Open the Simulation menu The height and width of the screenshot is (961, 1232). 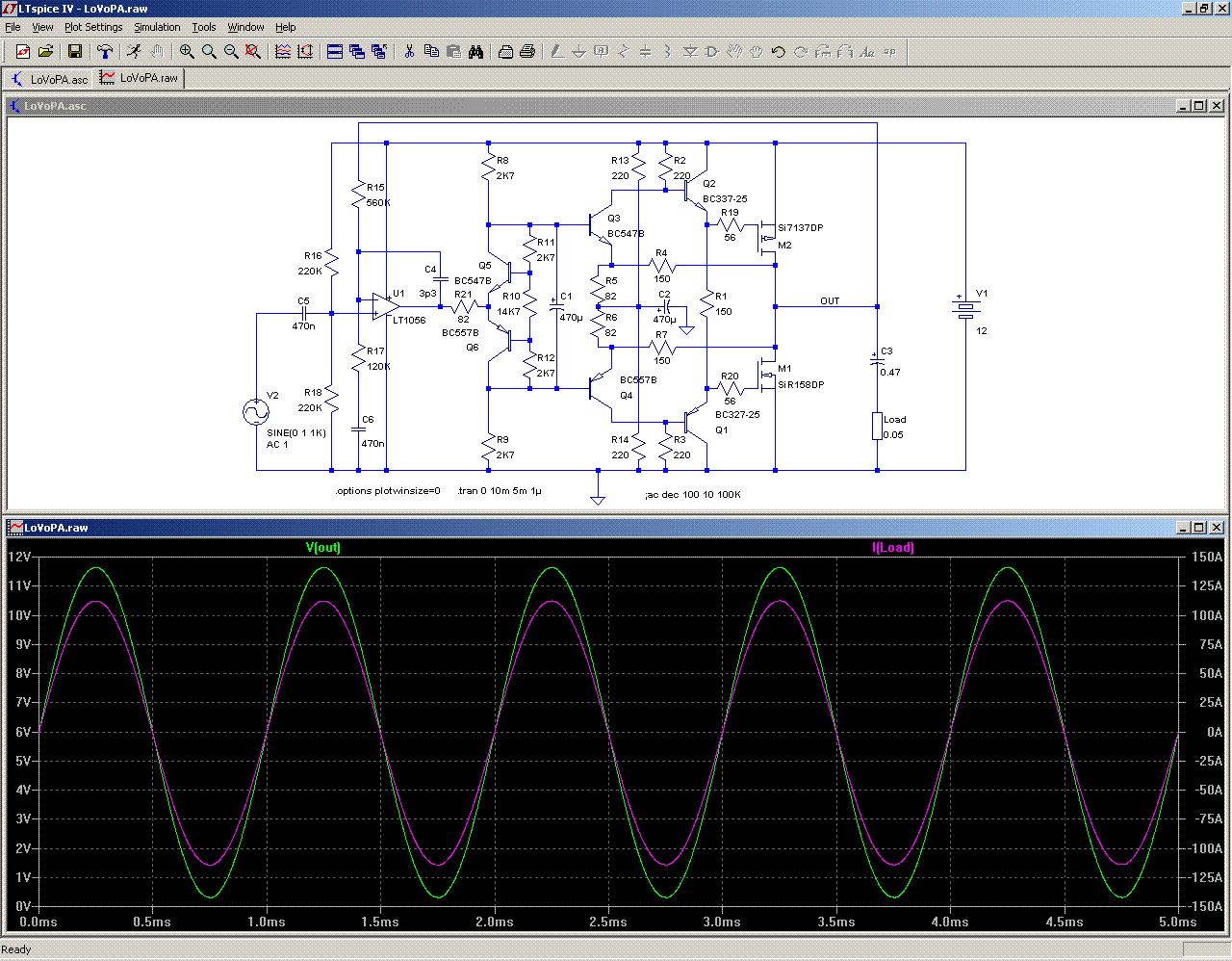point(157,27)
